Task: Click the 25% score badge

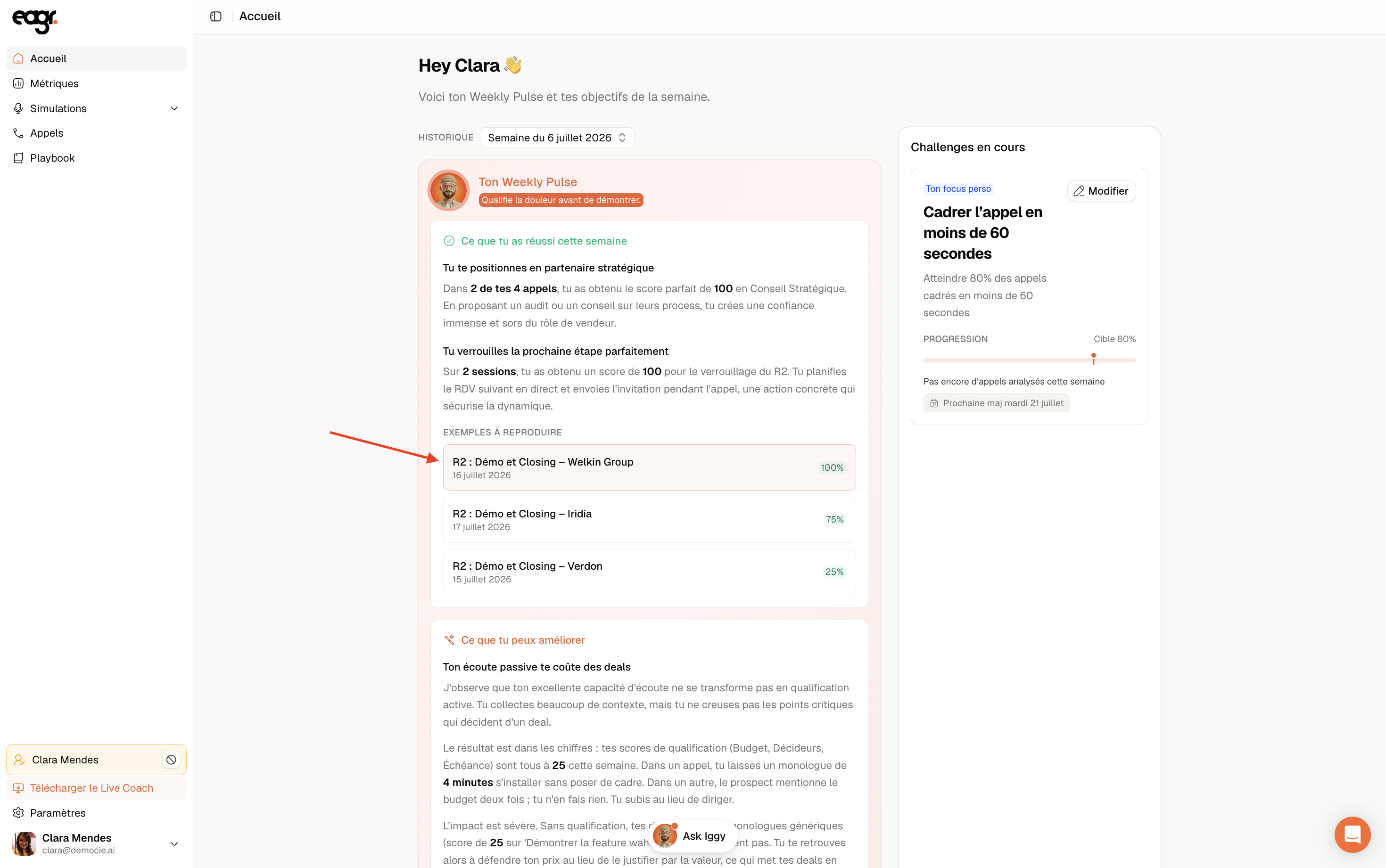Action: click(834, 572)
